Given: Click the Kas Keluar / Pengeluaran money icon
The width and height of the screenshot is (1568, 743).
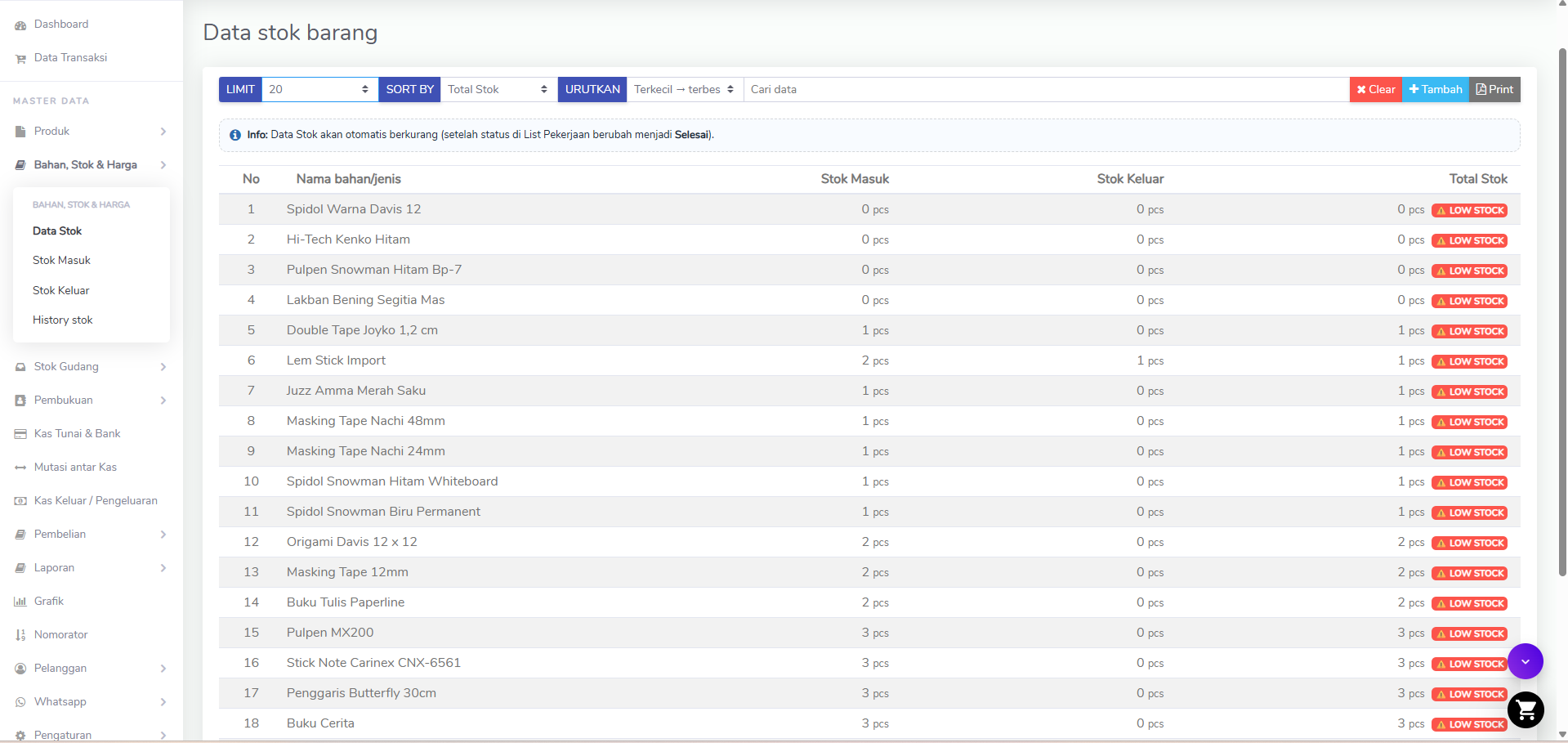Looking at the screenshot, I should 20,501.
